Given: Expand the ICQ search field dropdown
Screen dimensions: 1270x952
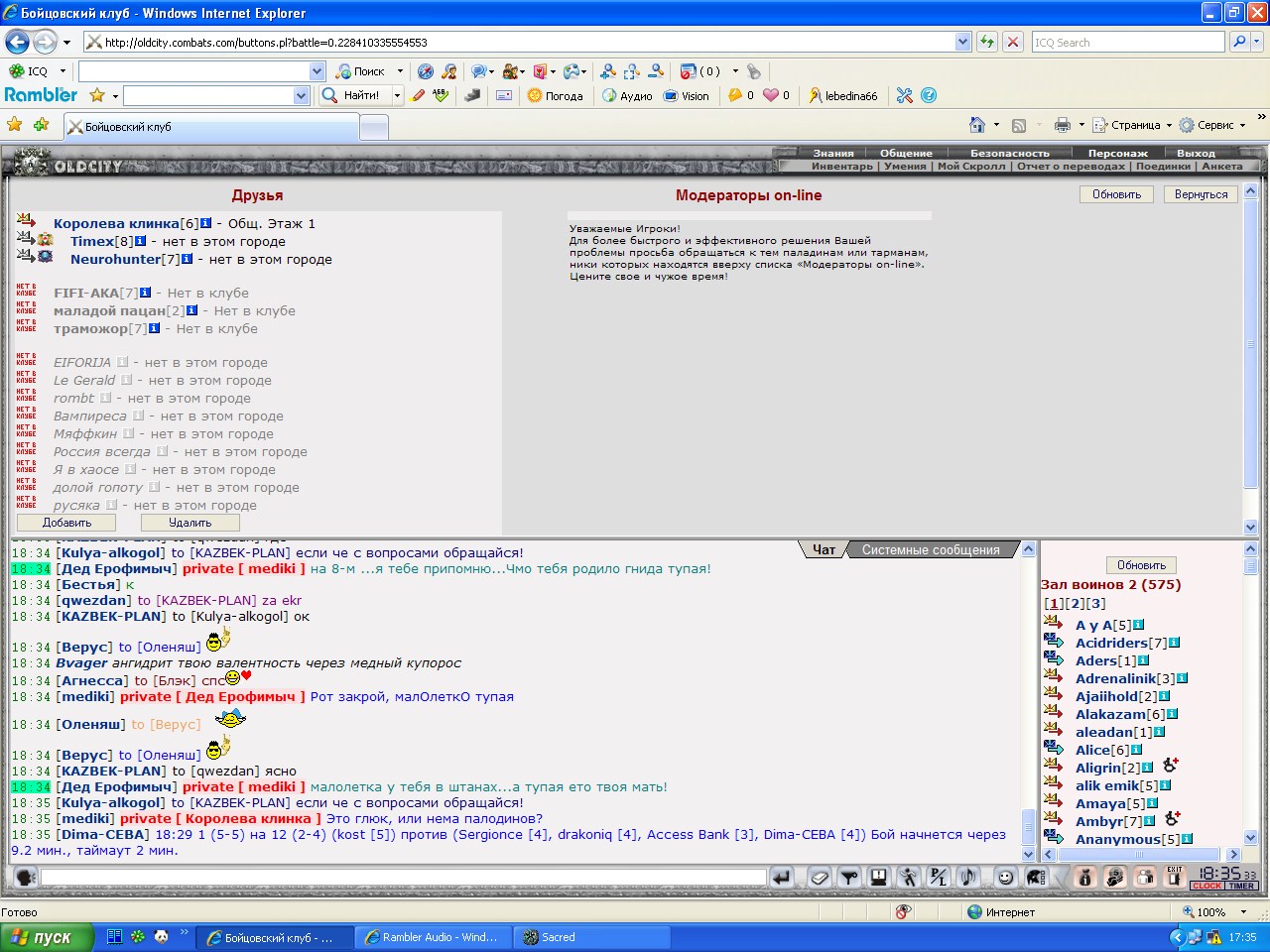Looking at the screenshot, I should tap(317, 71).
